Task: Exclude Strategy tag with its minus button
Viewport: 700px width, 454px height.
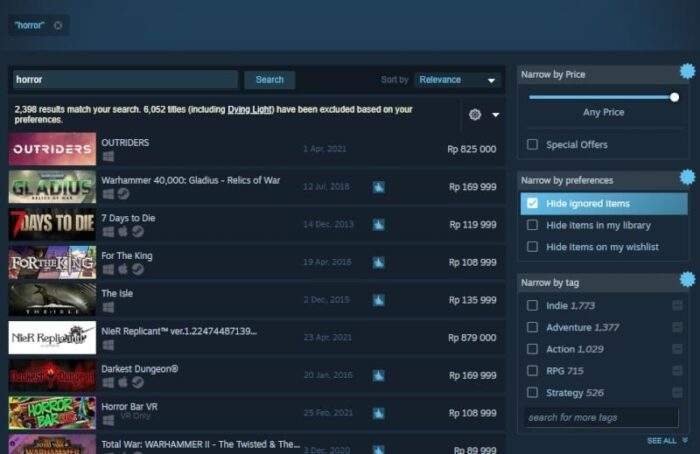Action: coord(677,392)
